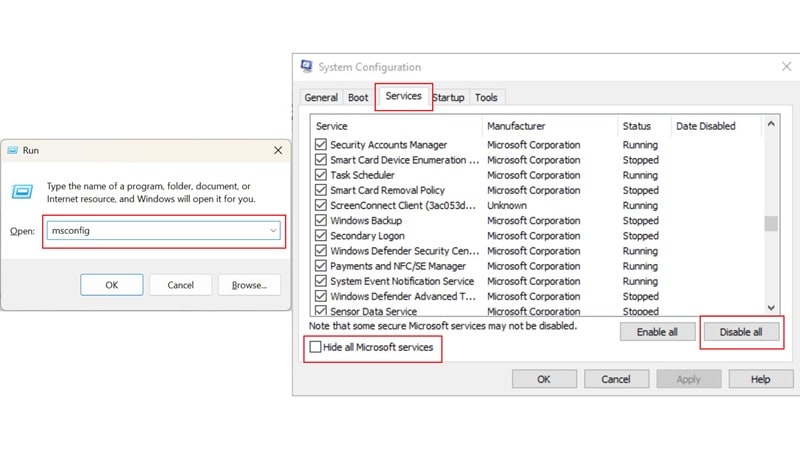Click the services list scroll up arrow
Image resolution: width=800 pixels, height=450 pixels.
[771, 124]
